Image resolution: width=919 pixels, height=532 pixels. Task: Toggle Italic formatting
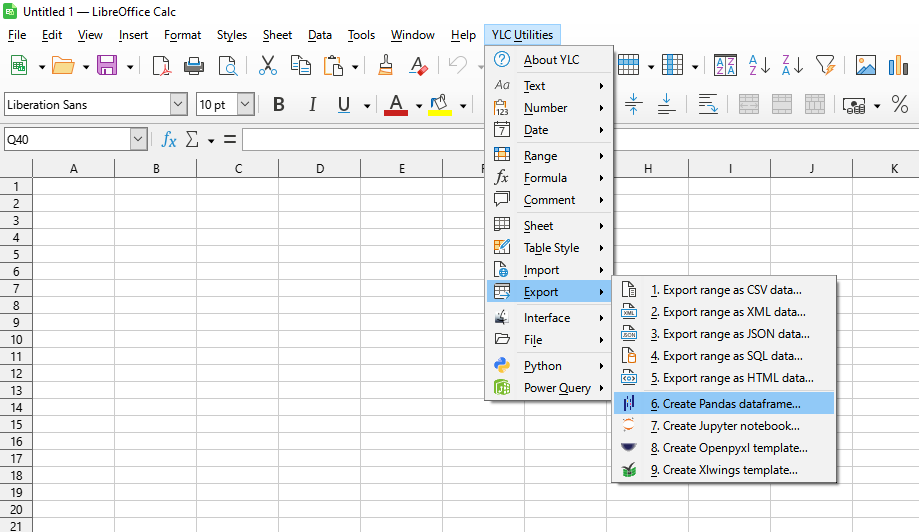click(x=312, y=105)
